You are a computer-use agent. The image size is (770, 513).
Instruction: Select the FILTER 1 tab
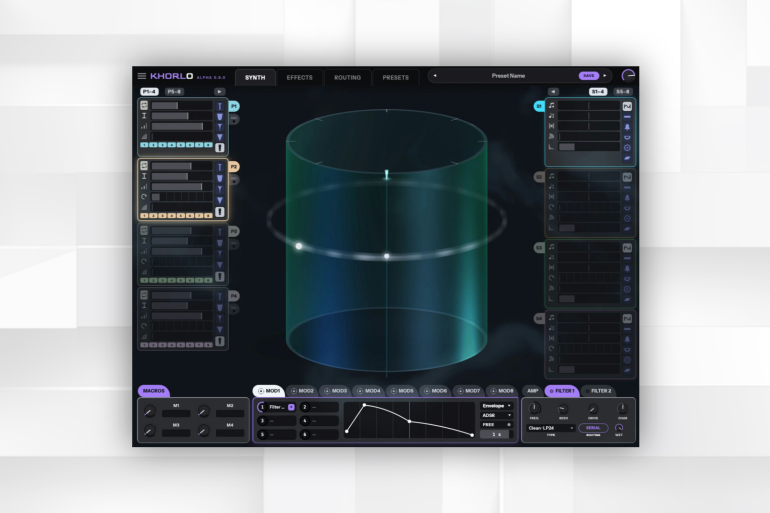point(562,391)
